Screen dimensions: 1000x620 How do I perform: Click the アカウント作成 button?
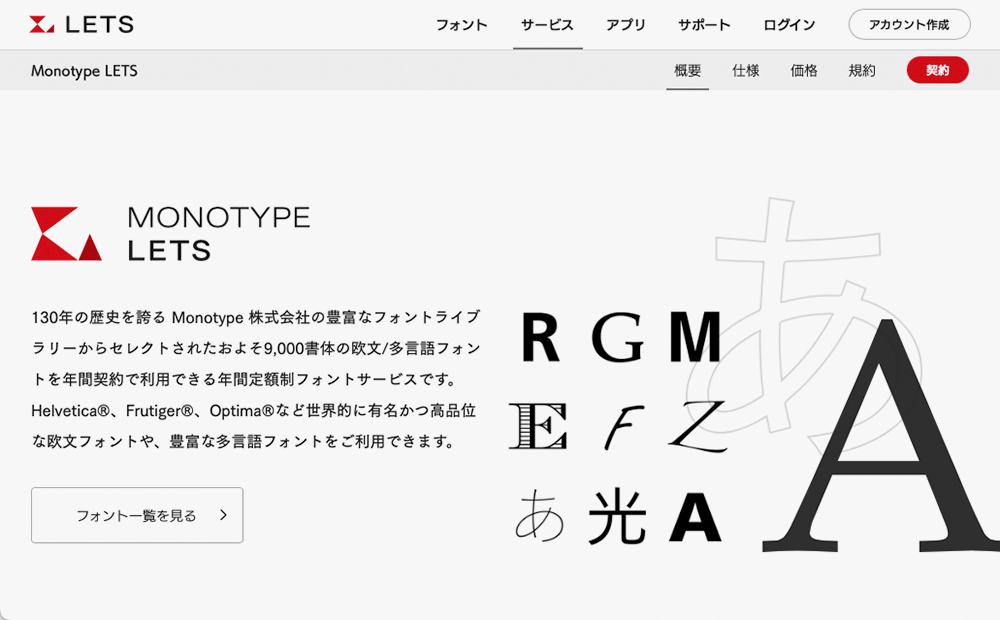point(908,24)
